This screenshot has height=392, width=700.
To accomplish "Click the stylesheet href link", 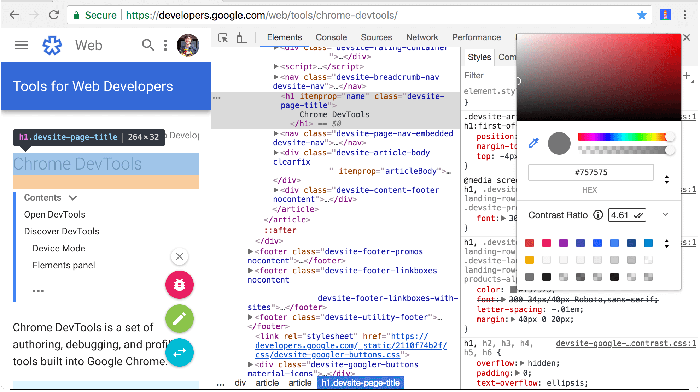I will click(x=351, y=346).
